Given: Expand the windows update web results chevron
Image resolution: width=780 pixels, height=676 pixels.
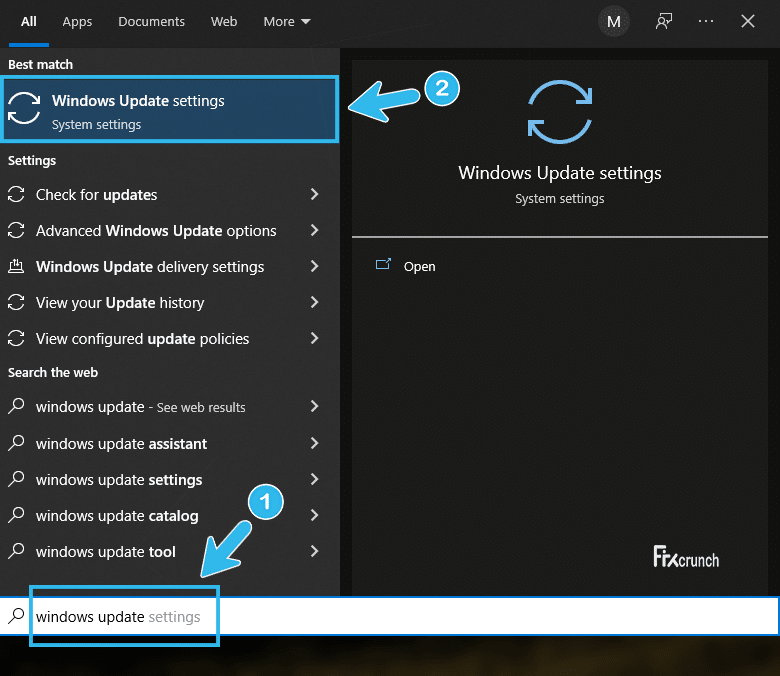Looking at the screenshot, I should point(314,406).
